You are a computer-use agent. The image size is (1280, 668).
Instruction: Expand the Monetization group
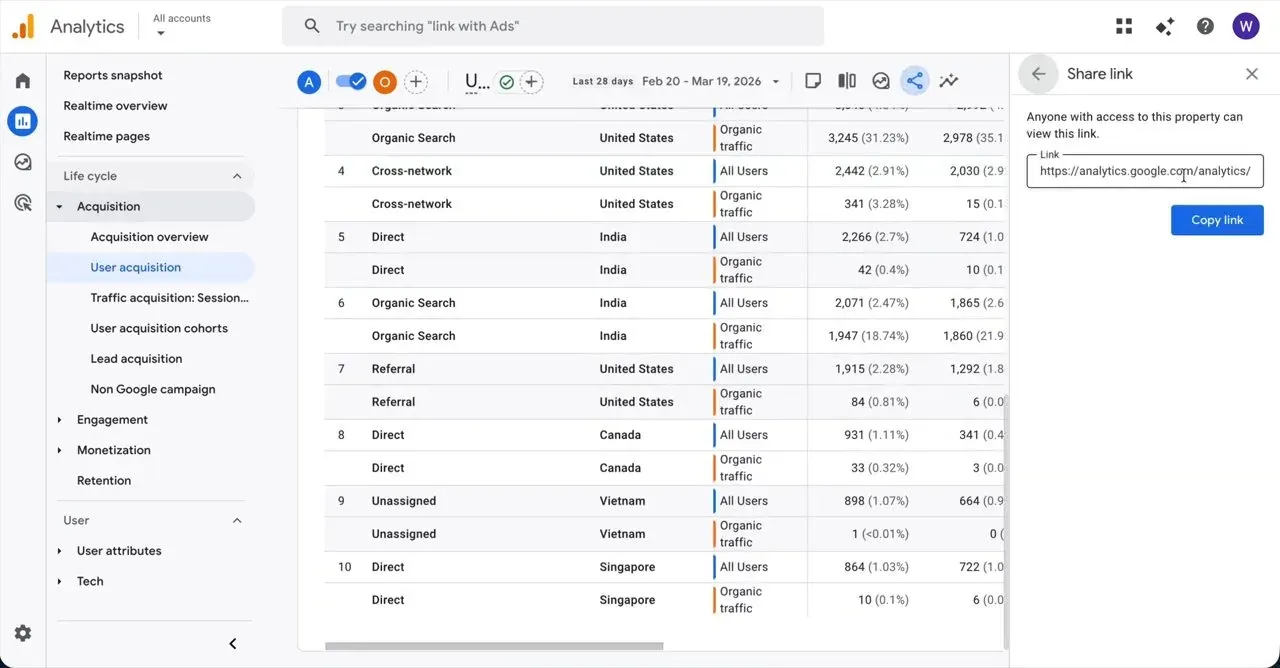point(59,451)
